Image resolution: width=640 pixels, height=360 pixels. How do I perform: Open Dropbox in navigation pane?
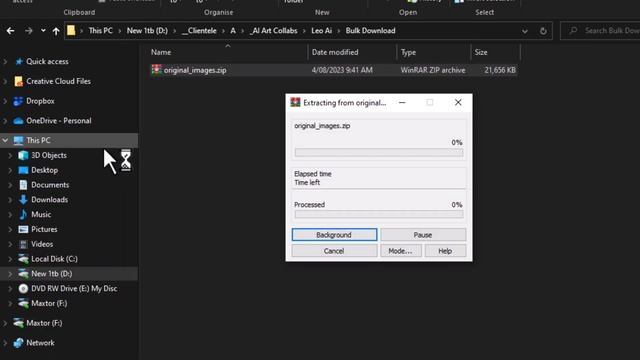click(40, 101)
